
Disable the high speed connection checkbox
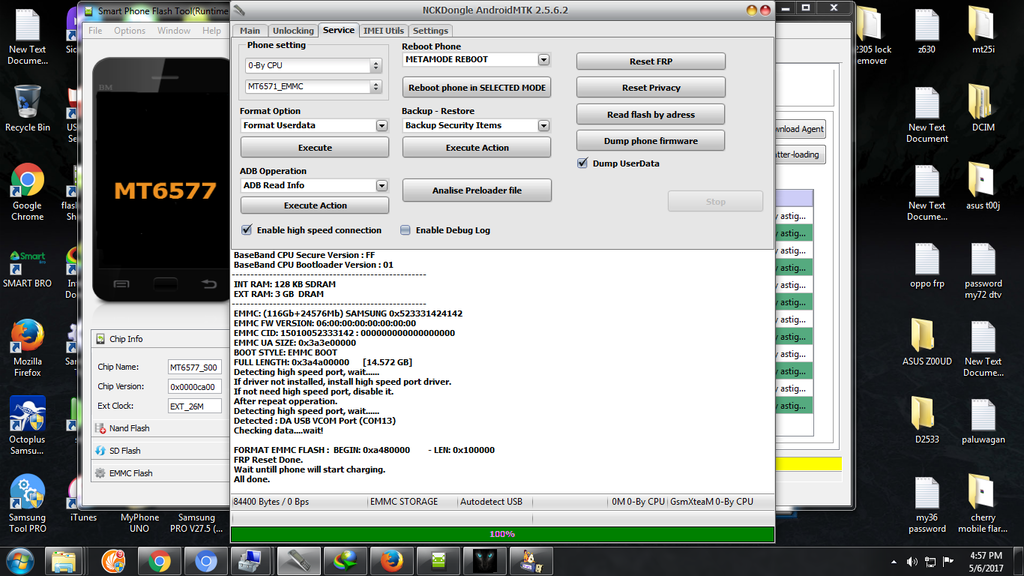click(x=247, y=230)
